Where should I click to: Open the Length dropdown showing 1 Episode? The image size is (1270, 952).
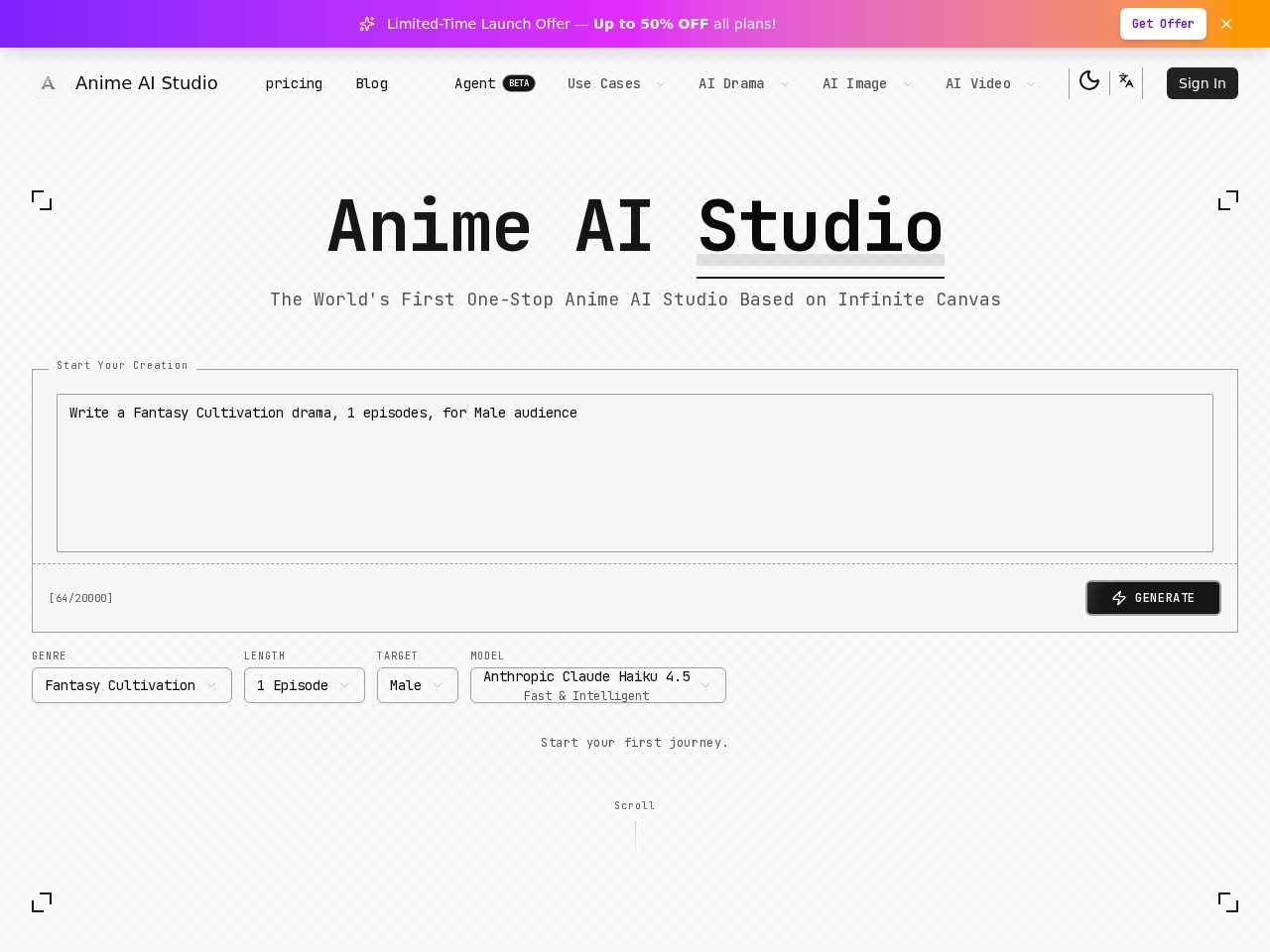(305, 685)
